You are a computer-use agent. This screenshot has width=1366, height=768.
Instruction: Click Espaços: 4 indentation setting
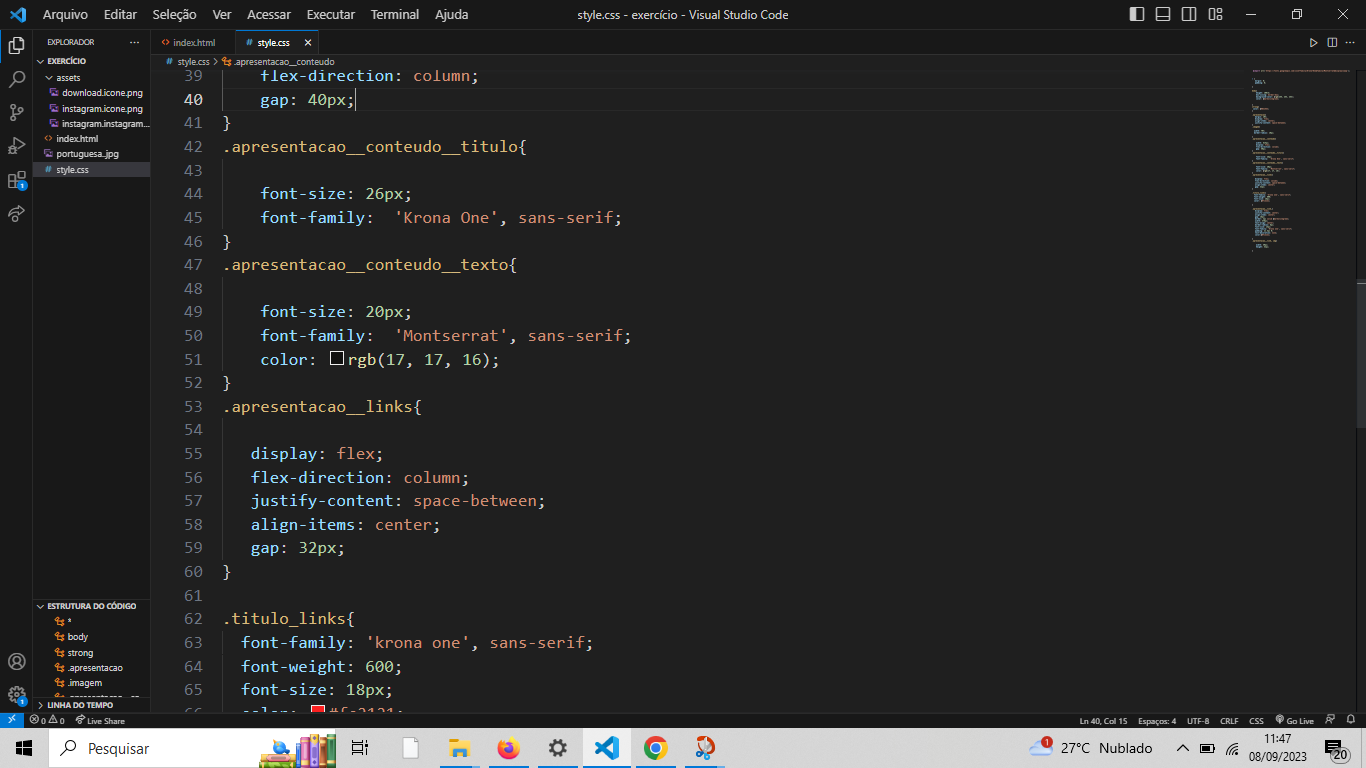[x=1157, y=720]
